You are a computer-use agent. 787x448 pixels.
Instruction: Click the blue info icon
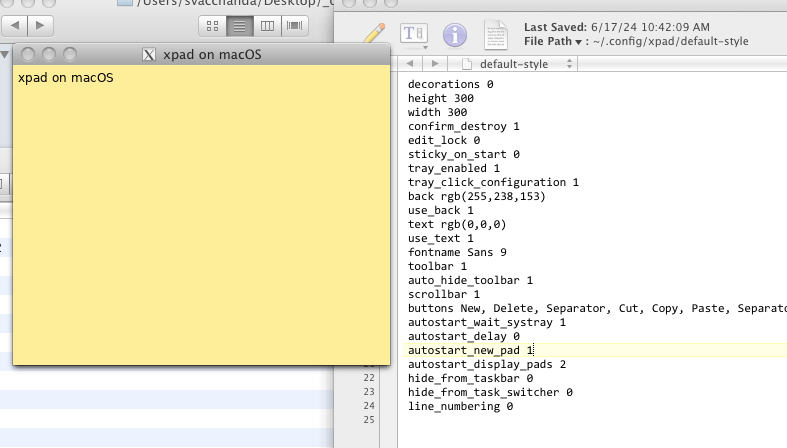(455, 35)
